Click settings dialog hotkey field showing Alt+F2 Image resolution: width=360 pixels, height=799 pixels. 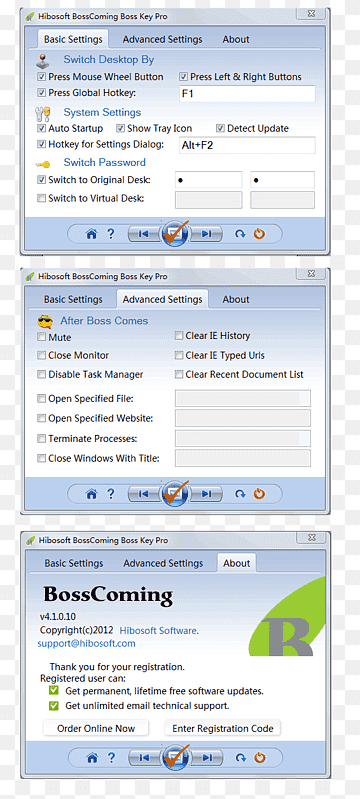pos(247,145)
